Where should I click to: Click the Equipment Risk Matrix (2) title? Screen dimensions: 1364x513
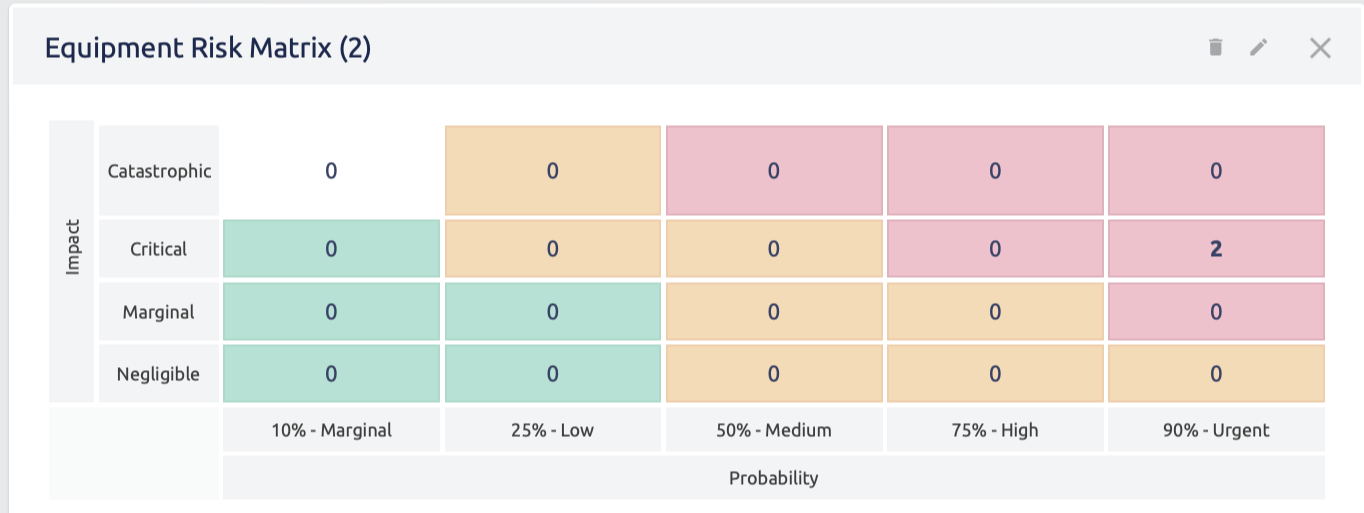pyautogui.click(x=208, y=48)
